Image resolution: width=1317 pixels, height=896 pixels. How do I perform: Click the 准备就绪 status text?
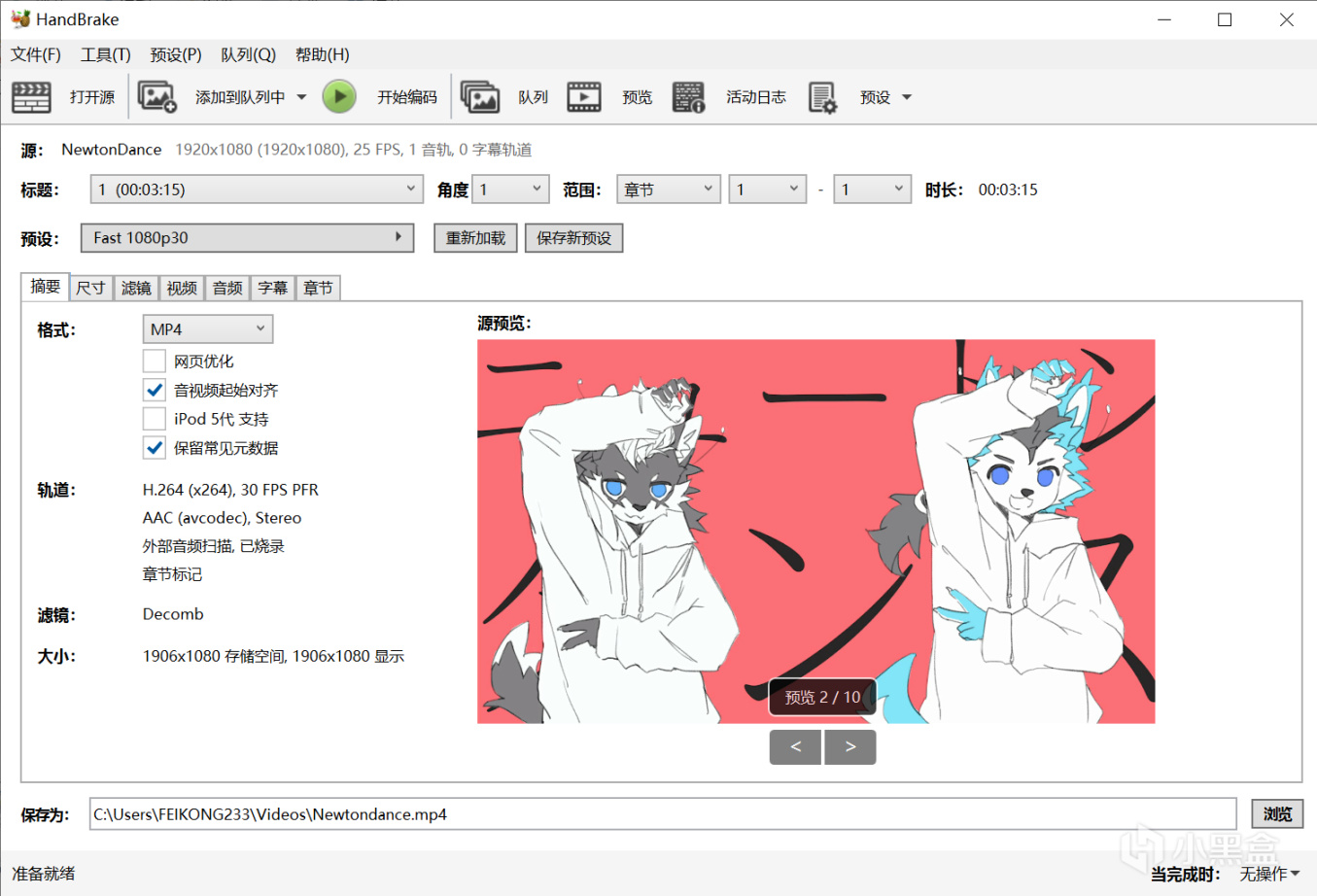click(x=43, y=874)
